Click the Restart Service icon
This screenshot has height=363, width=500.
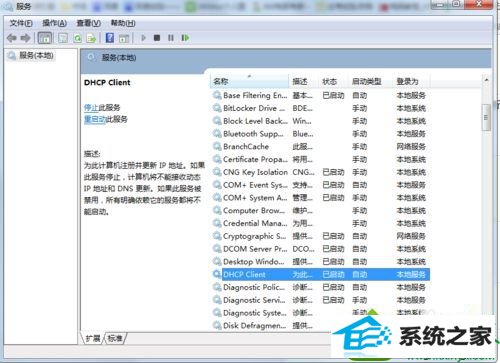185,38
